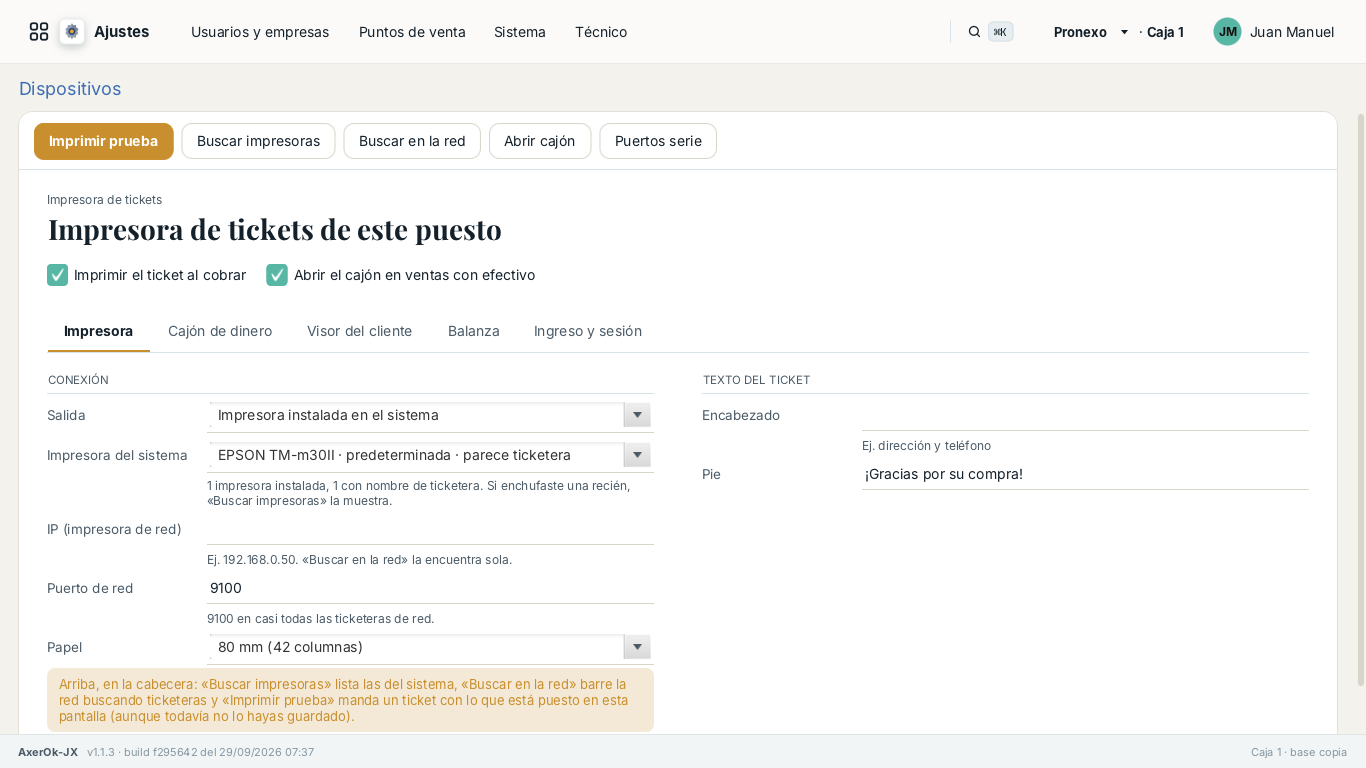1366x768 pixels.
Task: Click the Imprimir prueba button
Action: (104, 141)
